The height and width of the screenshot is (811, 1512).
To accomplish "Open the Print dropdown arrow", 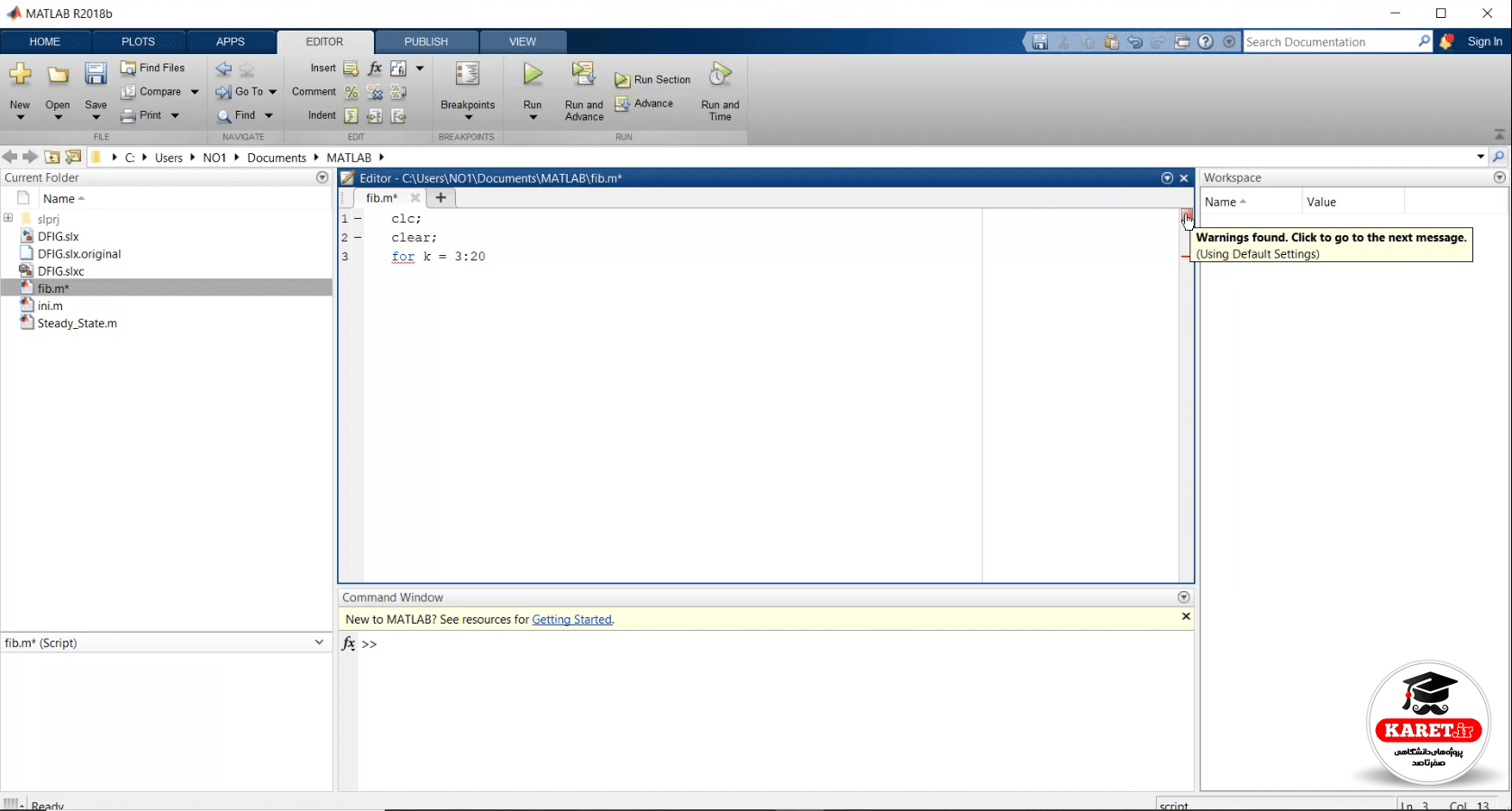I will coord(175,115).
